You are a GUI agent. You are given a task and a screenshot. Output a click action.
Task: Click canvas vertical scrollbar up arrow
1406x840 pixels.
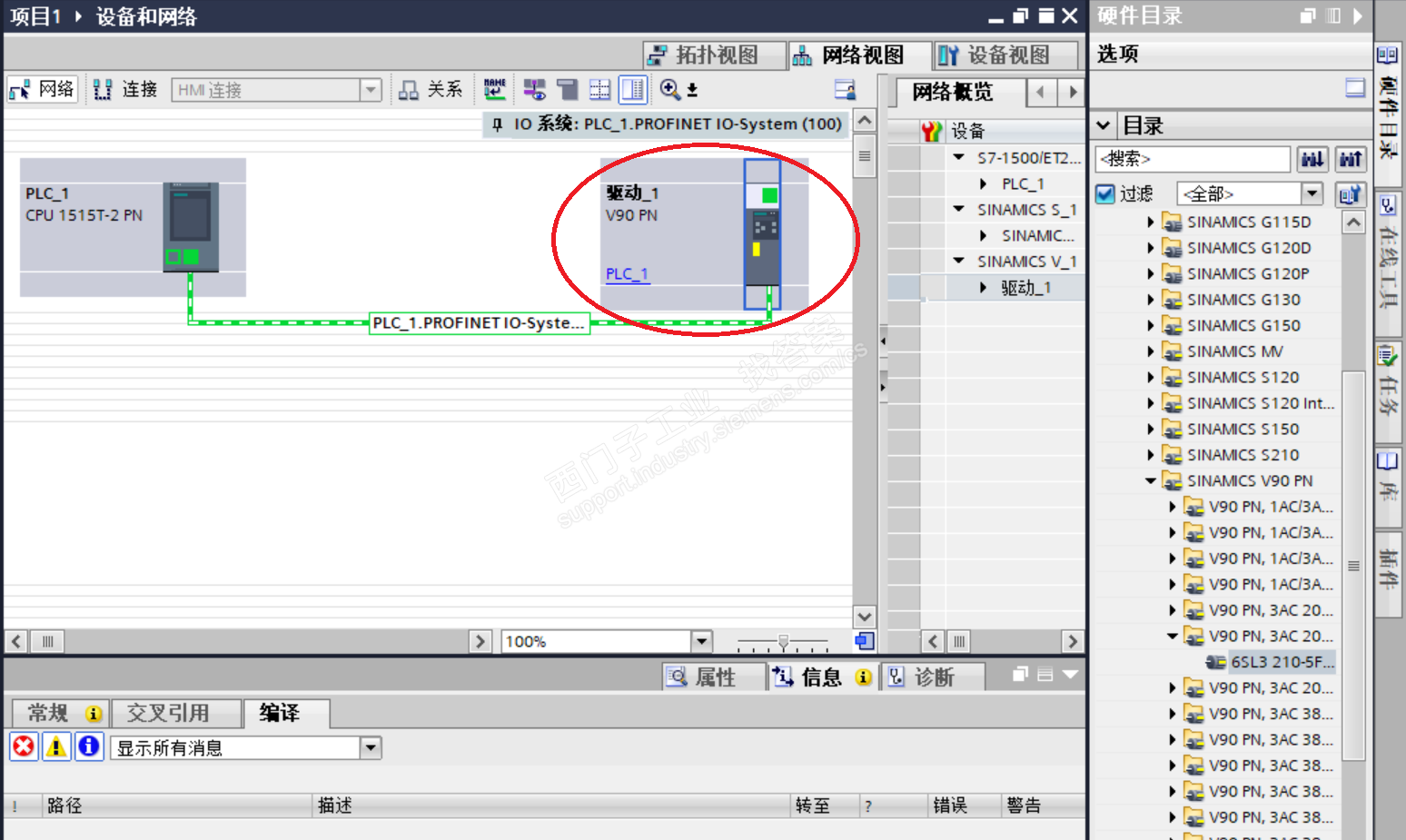tap(865, 121)
